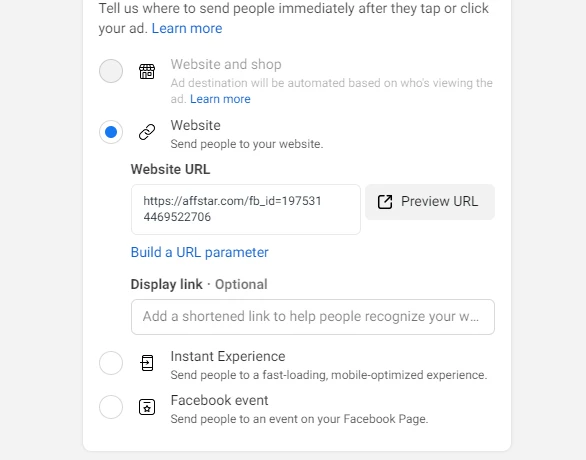This screenshot has height=460, width=586.
Task: Click the Website option title text
Action: (195, 125)
